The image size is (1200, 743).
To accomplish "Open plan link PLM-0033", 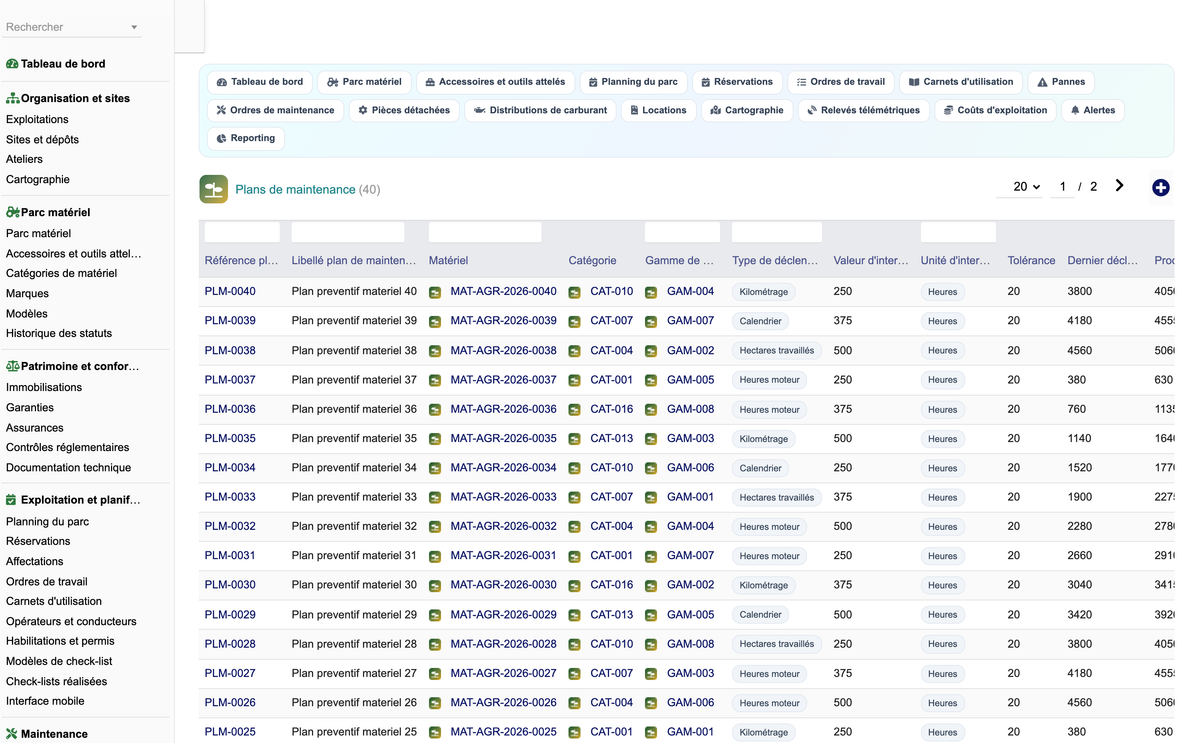I will point(230,497).
